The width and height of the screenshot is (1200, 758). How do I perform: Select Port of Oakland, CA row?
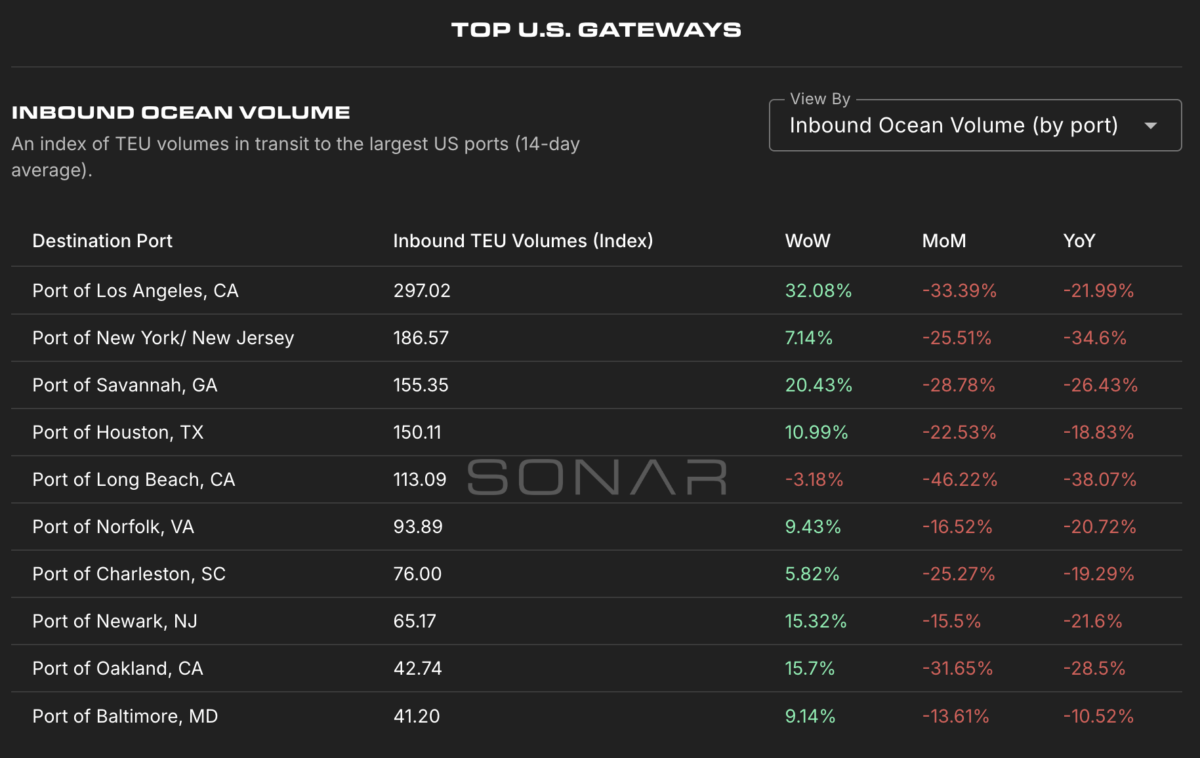tap(117, 668)
